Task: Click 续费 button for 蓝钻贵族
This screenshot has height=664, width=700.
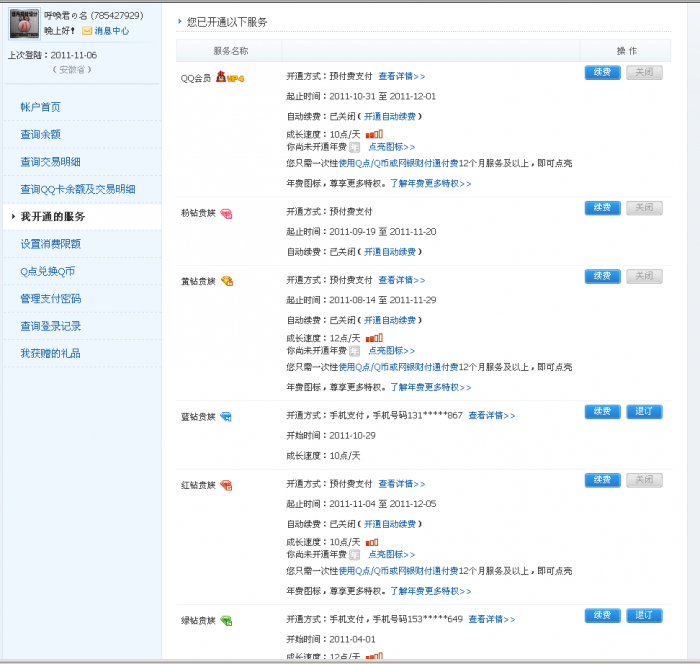Action: point(602,412)
